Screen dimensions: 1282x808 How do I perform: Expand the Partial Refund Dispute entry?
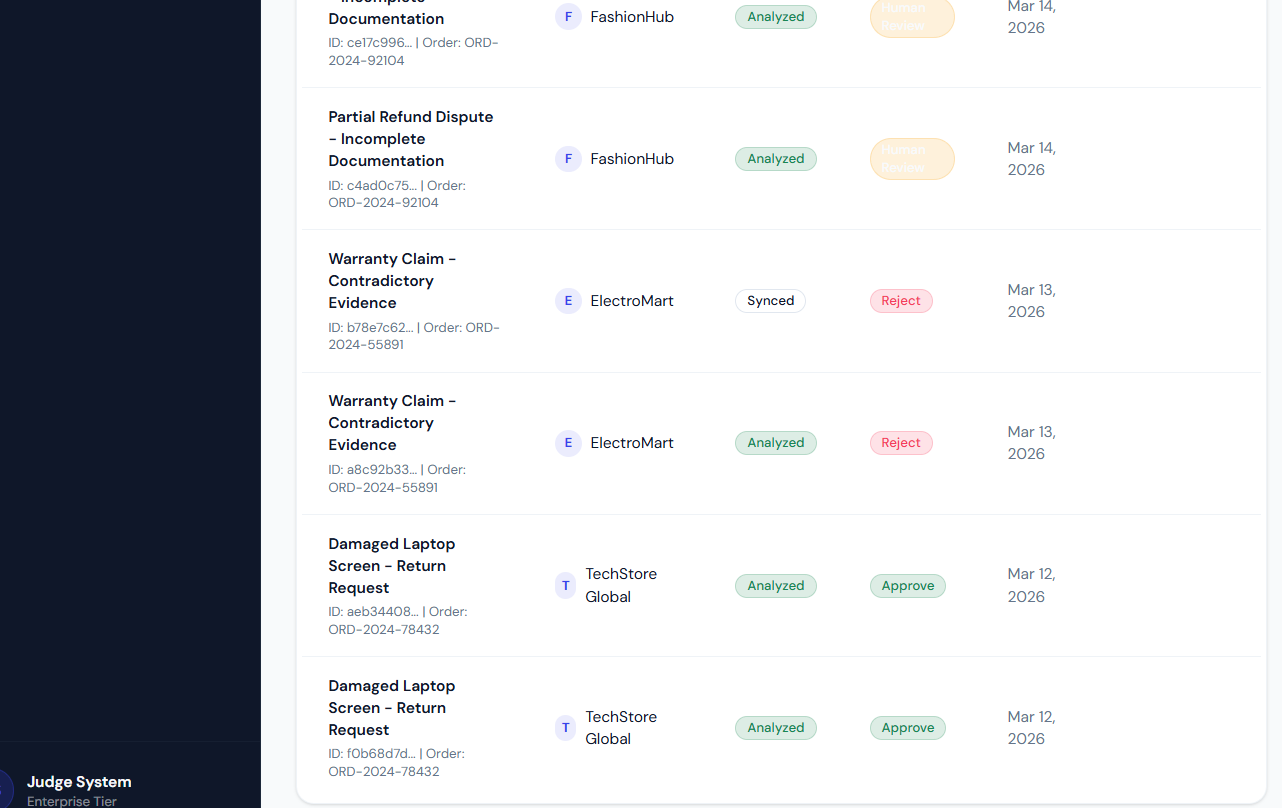tap(410, 138)
